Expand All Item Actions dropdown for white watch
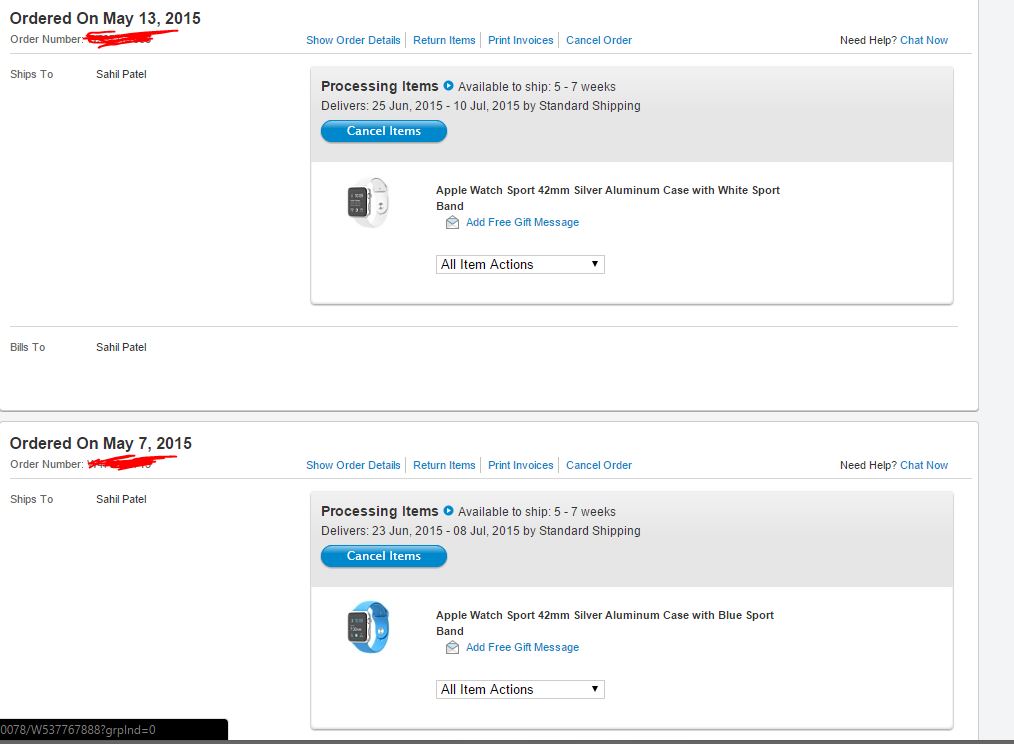Screen dimensions: 1014x744 (x=520, y=264)
